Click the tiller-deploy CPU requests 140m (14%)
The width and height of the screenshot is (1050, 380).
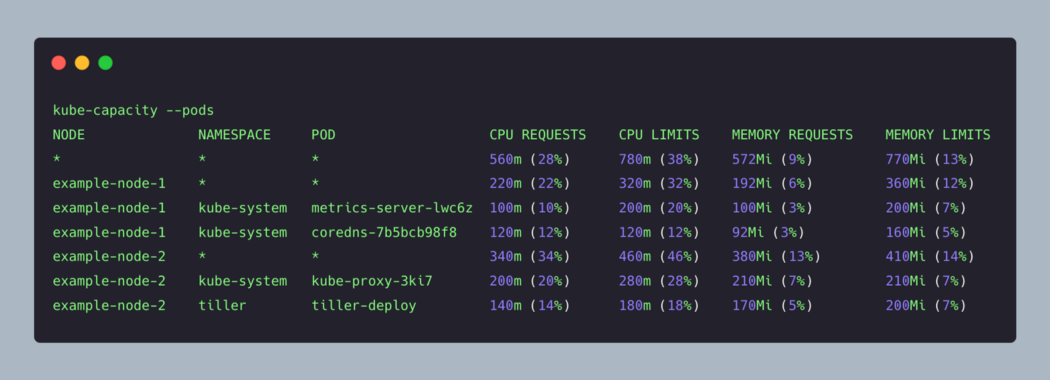pos(530,306)
